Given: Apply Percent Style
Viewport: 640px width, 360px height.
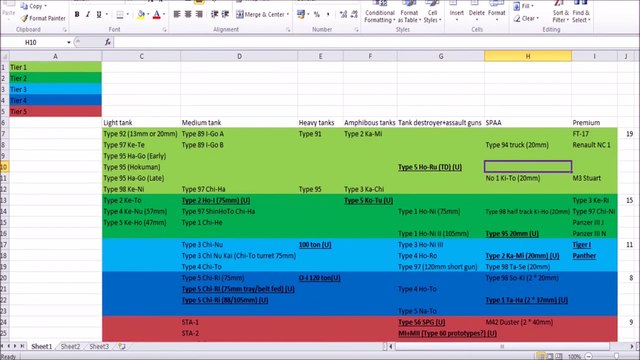Looking at the screenshot, I should [317, 14].
